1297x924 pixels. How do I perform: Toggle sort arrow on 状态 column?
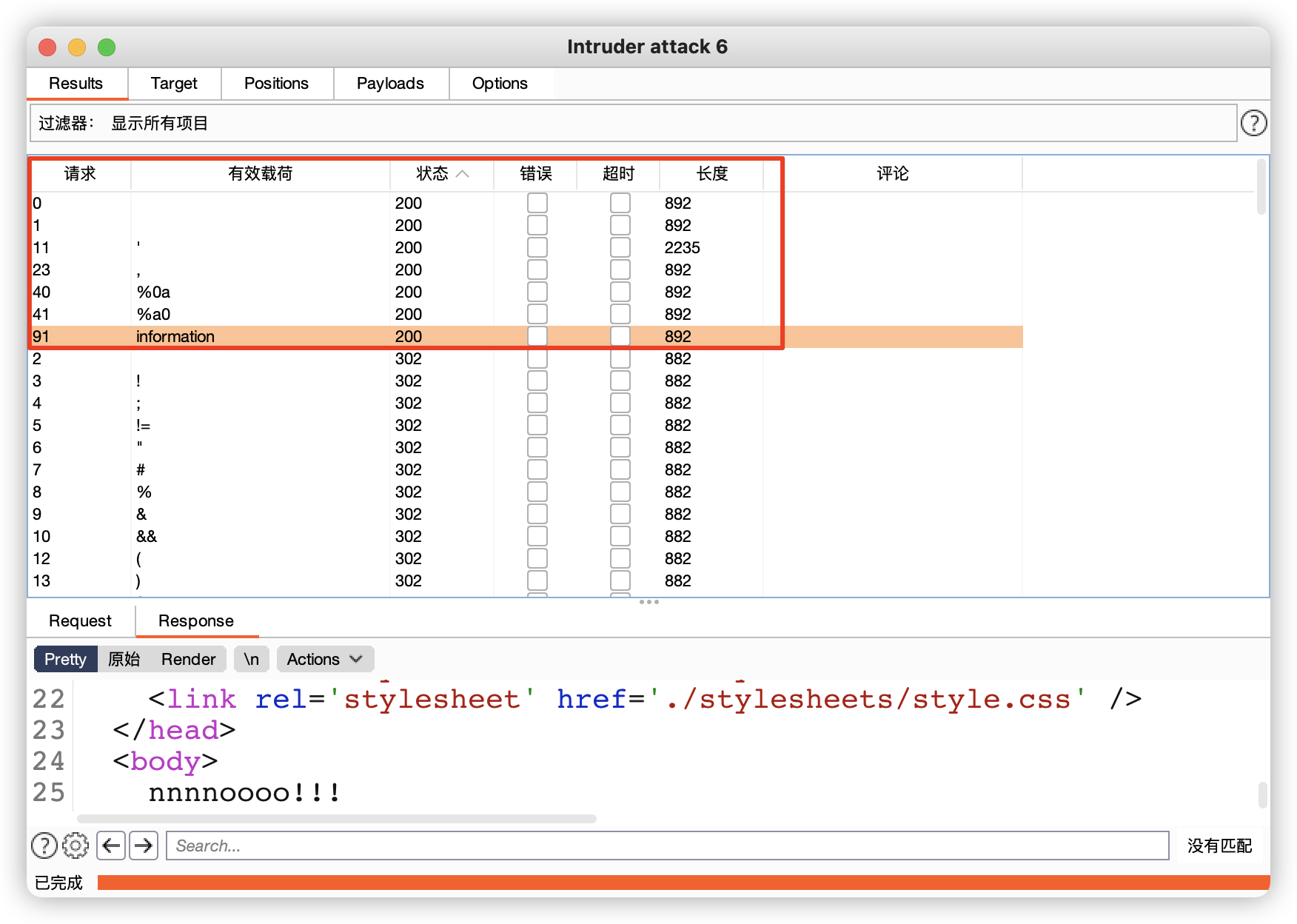tap(463, 174)
